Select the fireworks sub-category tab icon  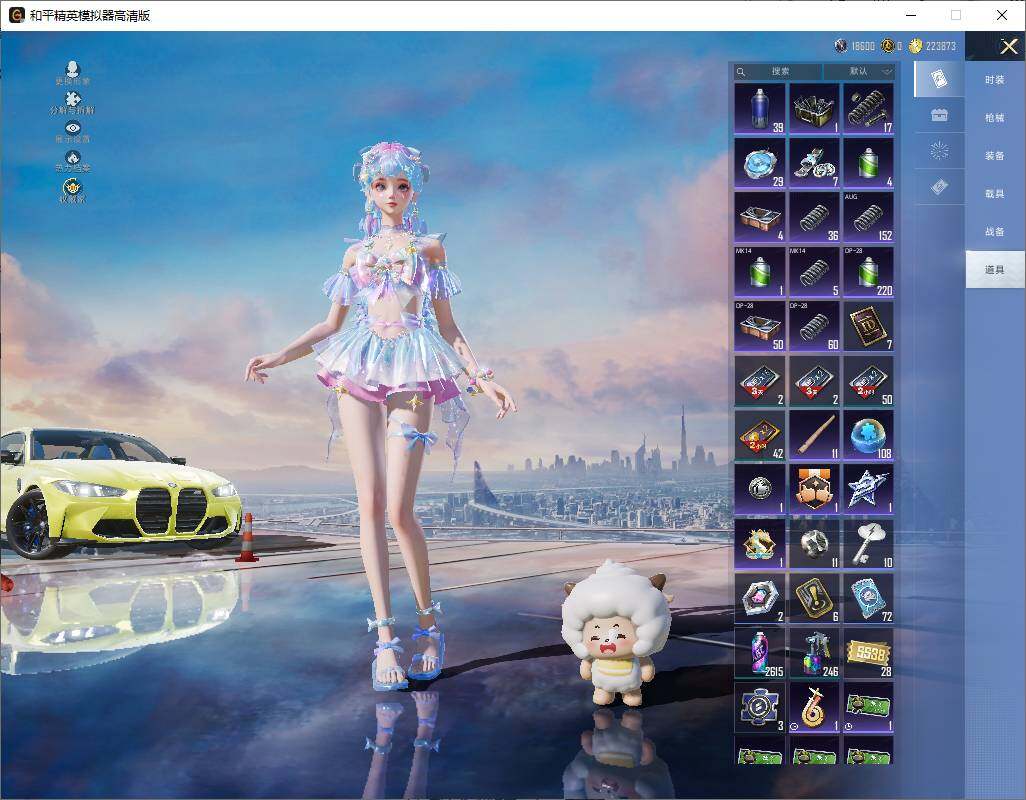[x=939, y=151]
